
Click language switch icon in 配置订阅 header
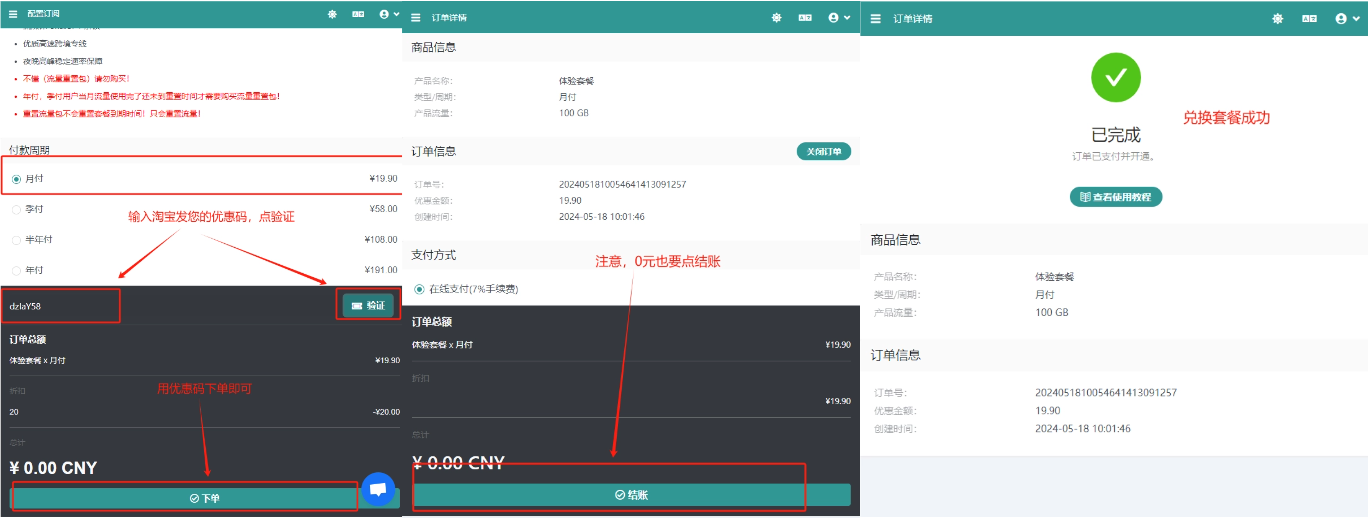coord(359,15)
